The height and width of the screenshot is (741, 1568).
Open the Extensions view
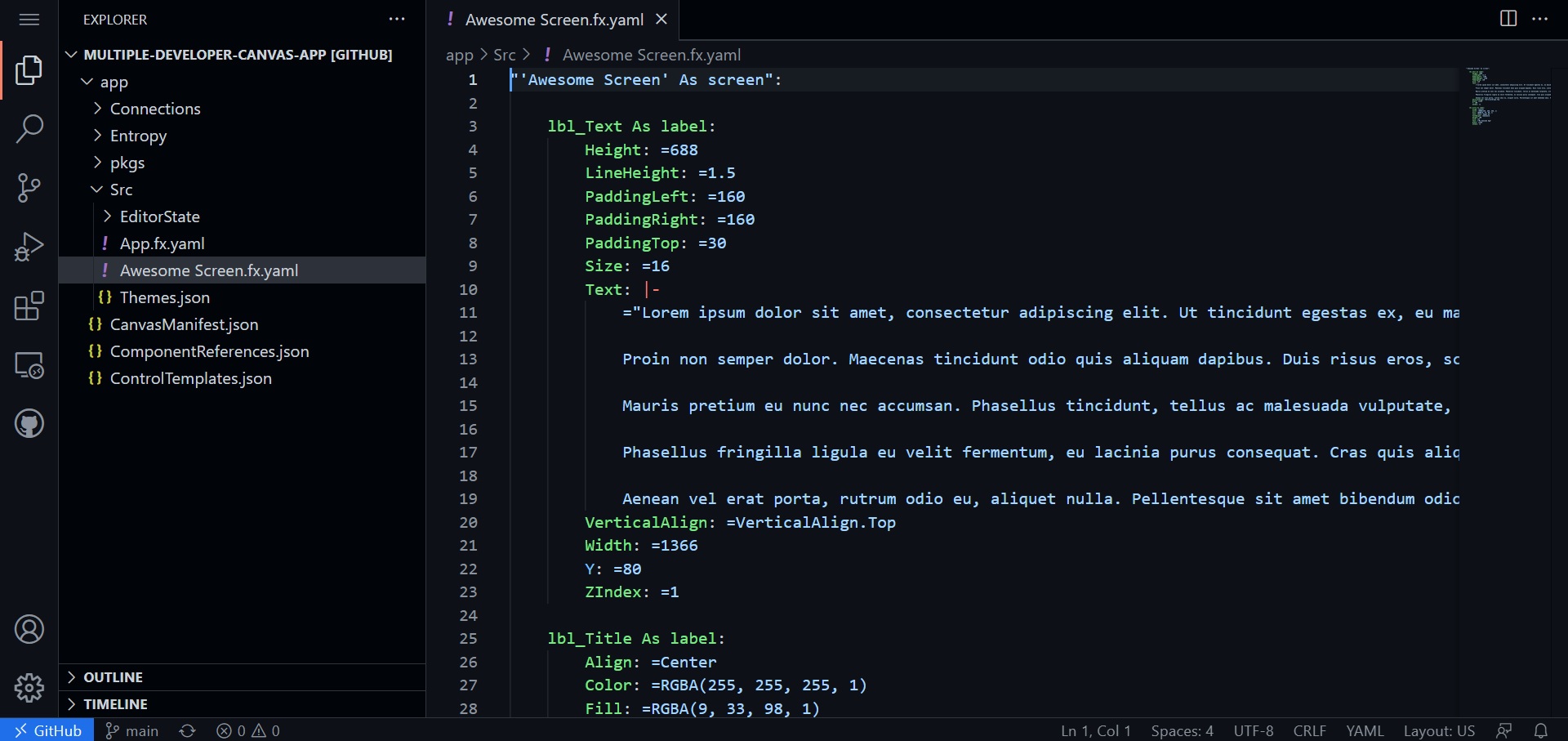click(x=29, y=306)
